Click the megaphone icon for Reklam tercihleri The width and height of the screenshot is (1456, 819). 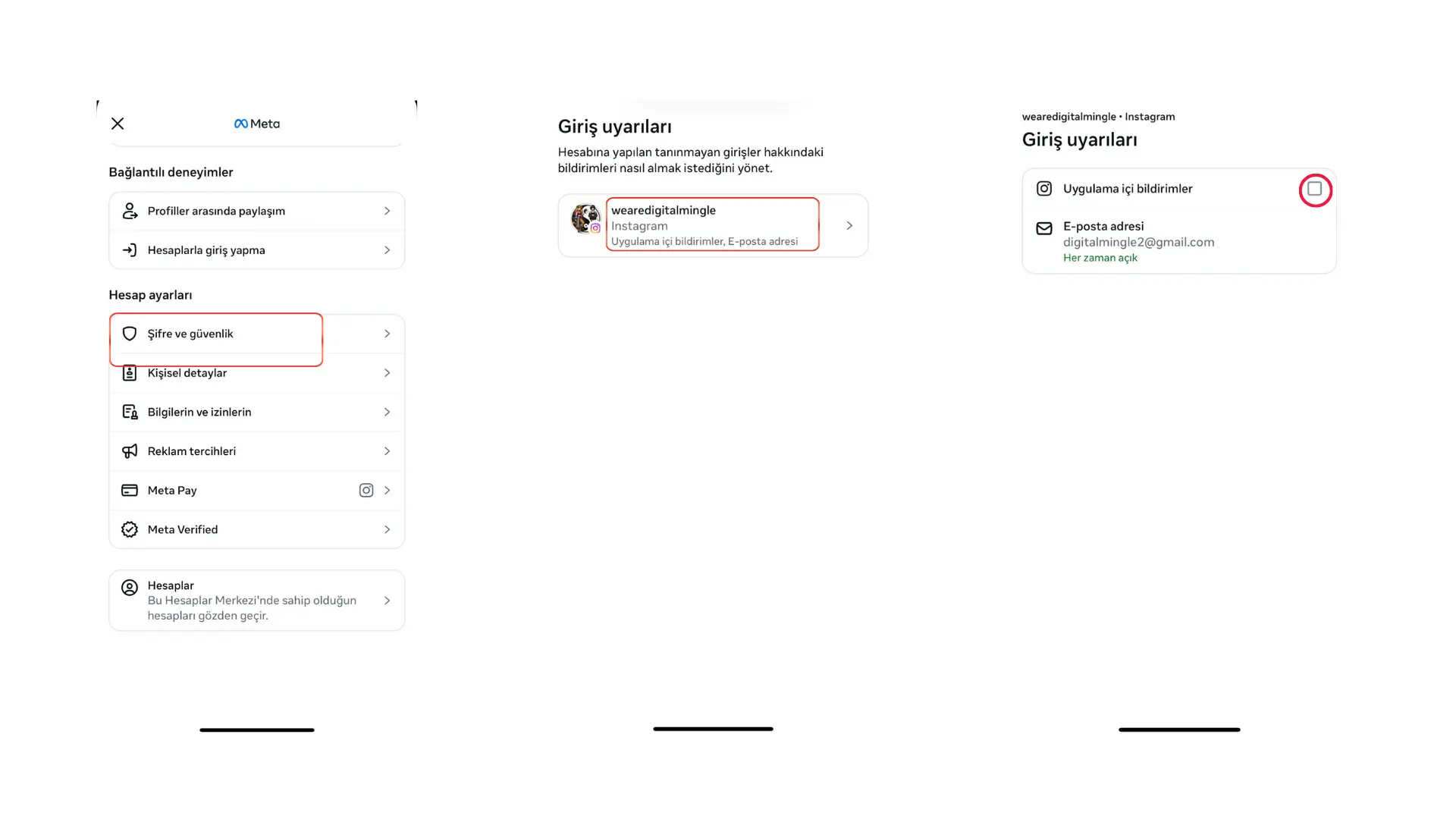[130, 451]
